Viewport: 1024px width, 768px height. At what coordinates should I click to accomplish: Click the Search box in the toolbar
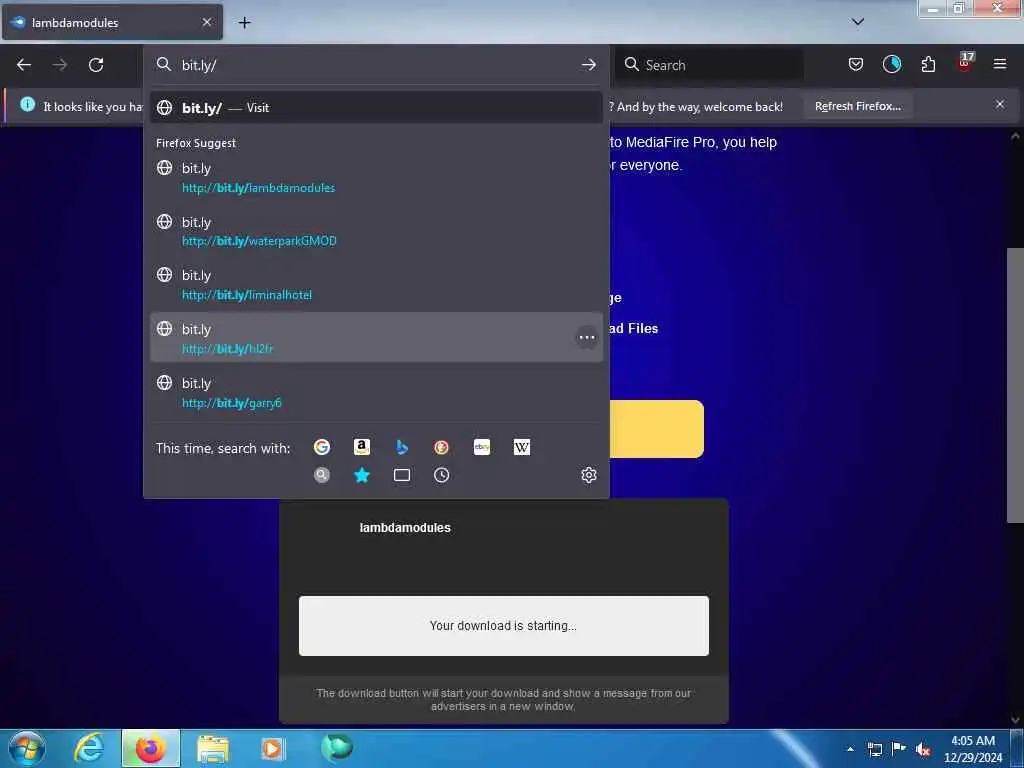pos(709,65)
